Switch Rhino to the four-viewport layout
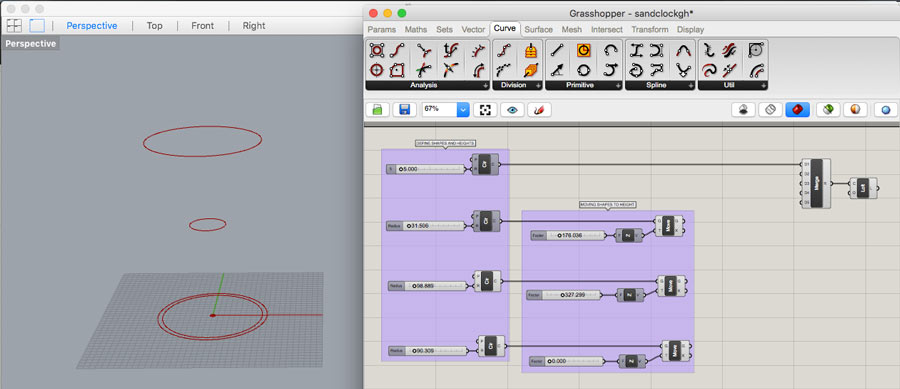This screenshot has width=900, height=389. click(x=14, y=25)
